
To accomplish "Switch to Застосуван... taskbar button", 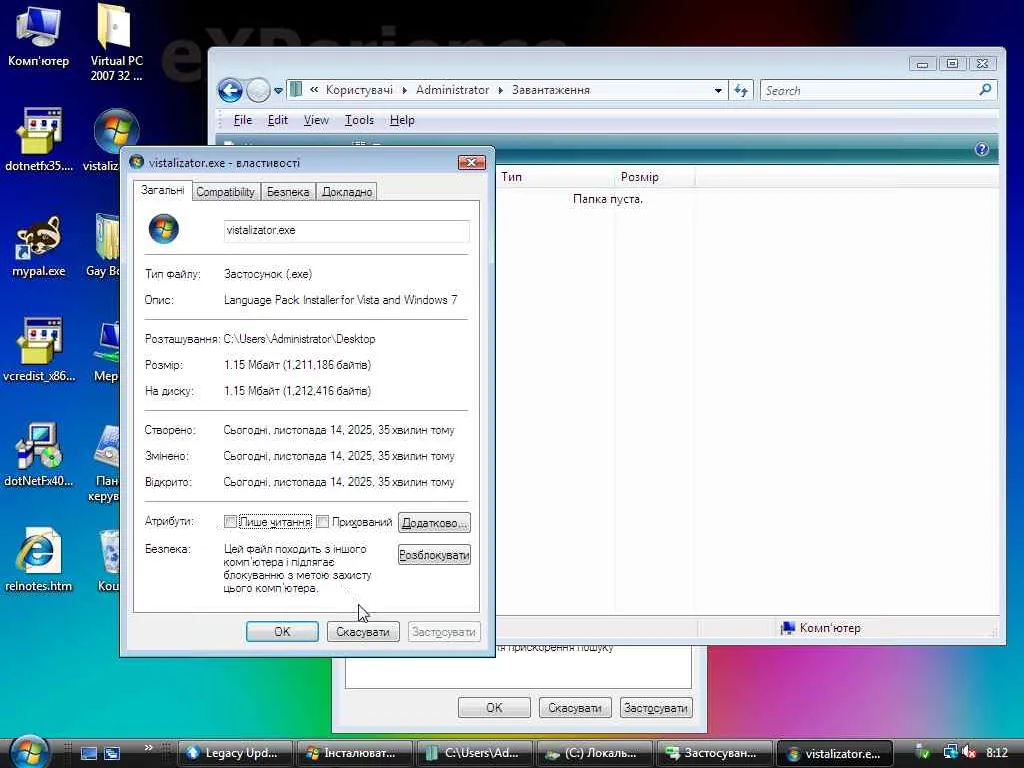I will (714, 753).
